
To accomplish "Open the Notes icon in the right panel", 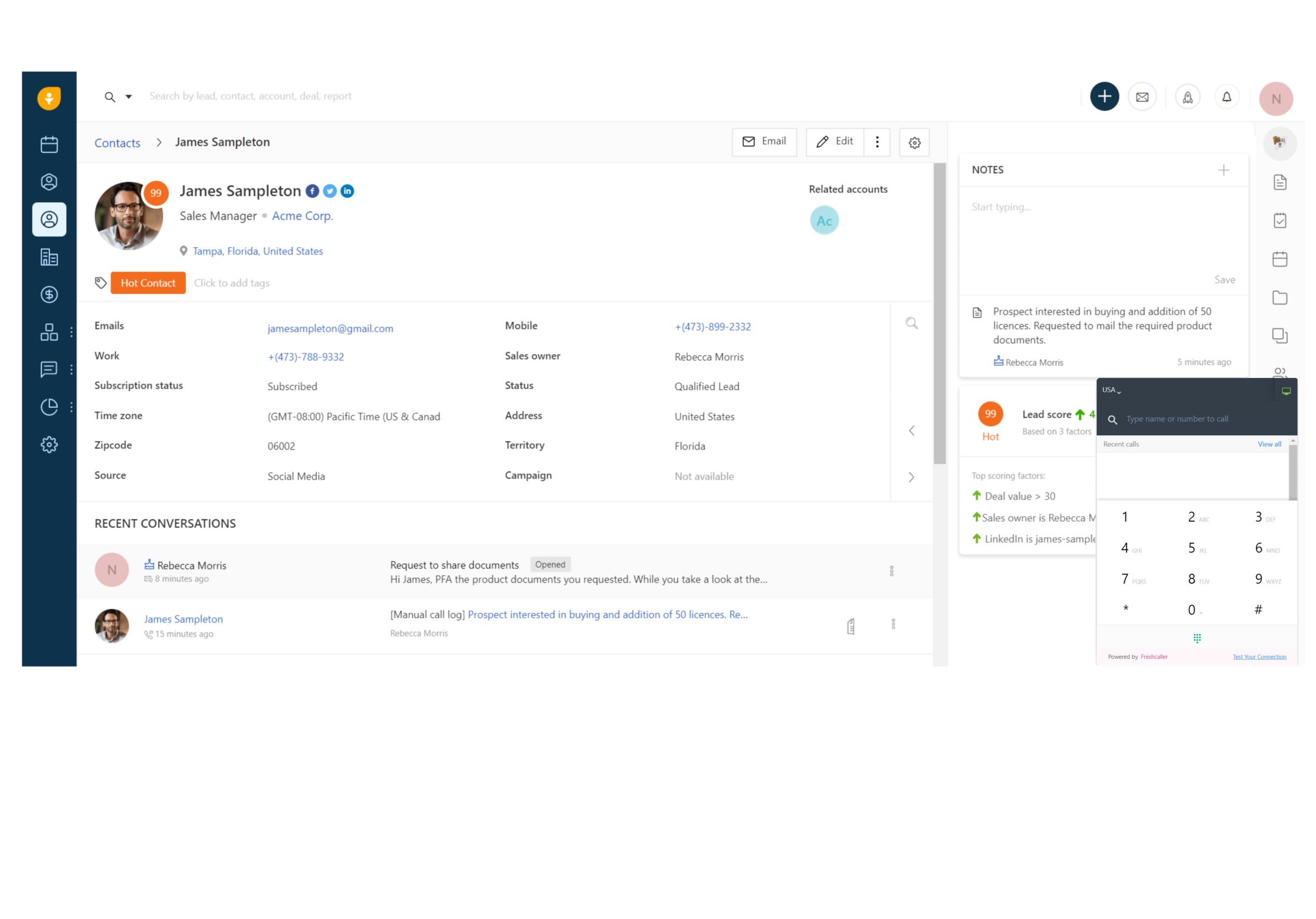I will (1280, 182).
